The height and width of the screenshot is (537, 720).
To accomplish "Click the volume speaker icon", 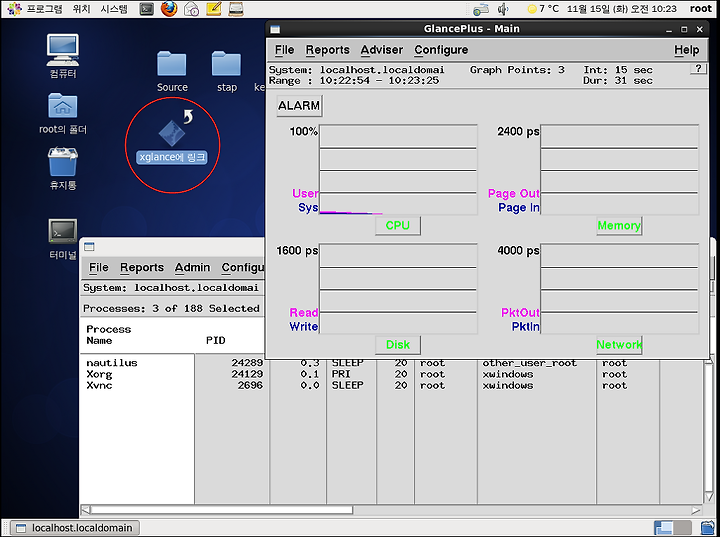I will click(x=504, y=9).
